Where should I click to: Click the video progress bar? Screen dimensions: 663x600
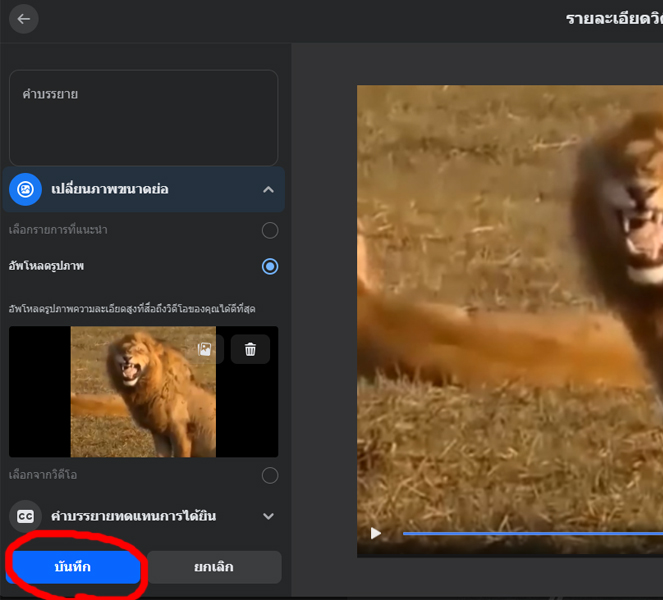533,534
